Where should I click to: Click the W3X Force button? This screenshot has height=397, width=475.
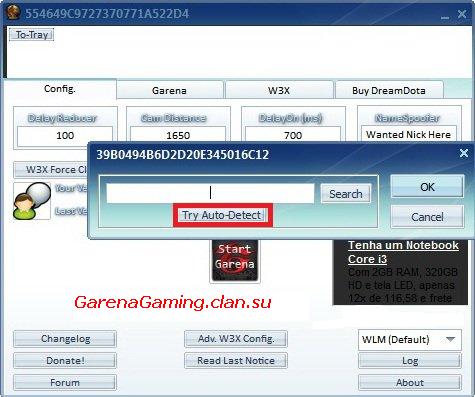pos(51,170)
